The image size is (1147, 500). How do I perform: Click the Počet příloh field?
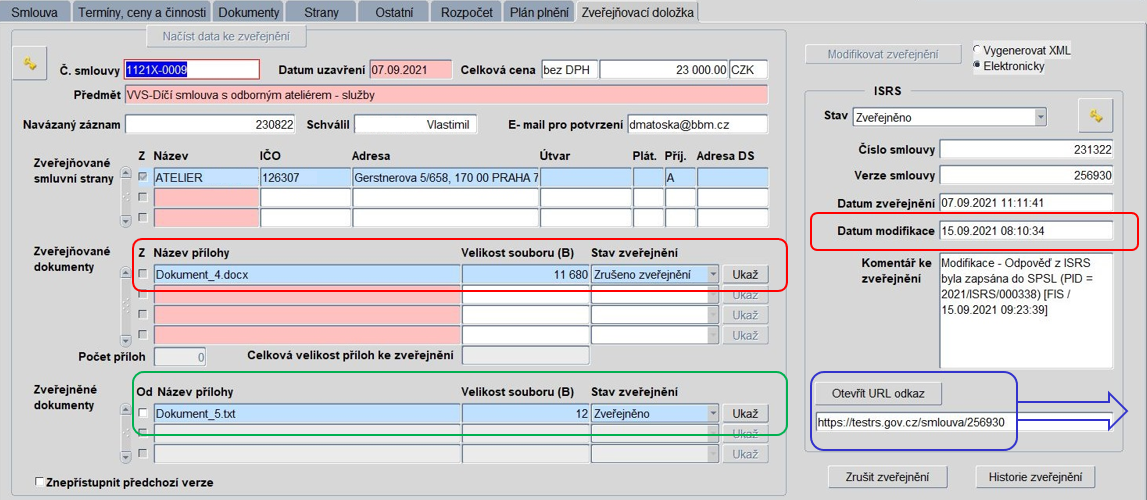(x=181, y=357)
